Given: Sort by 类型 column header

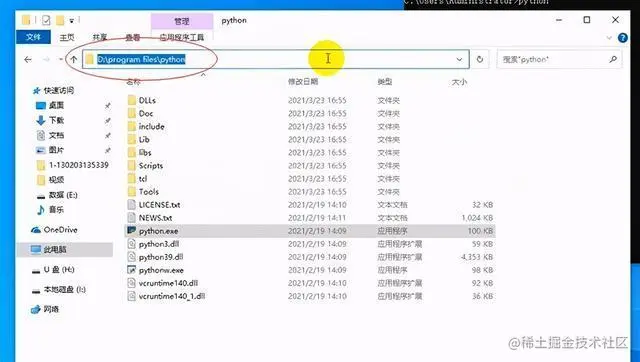Looking at the screenshot, I should click(384, 82).
